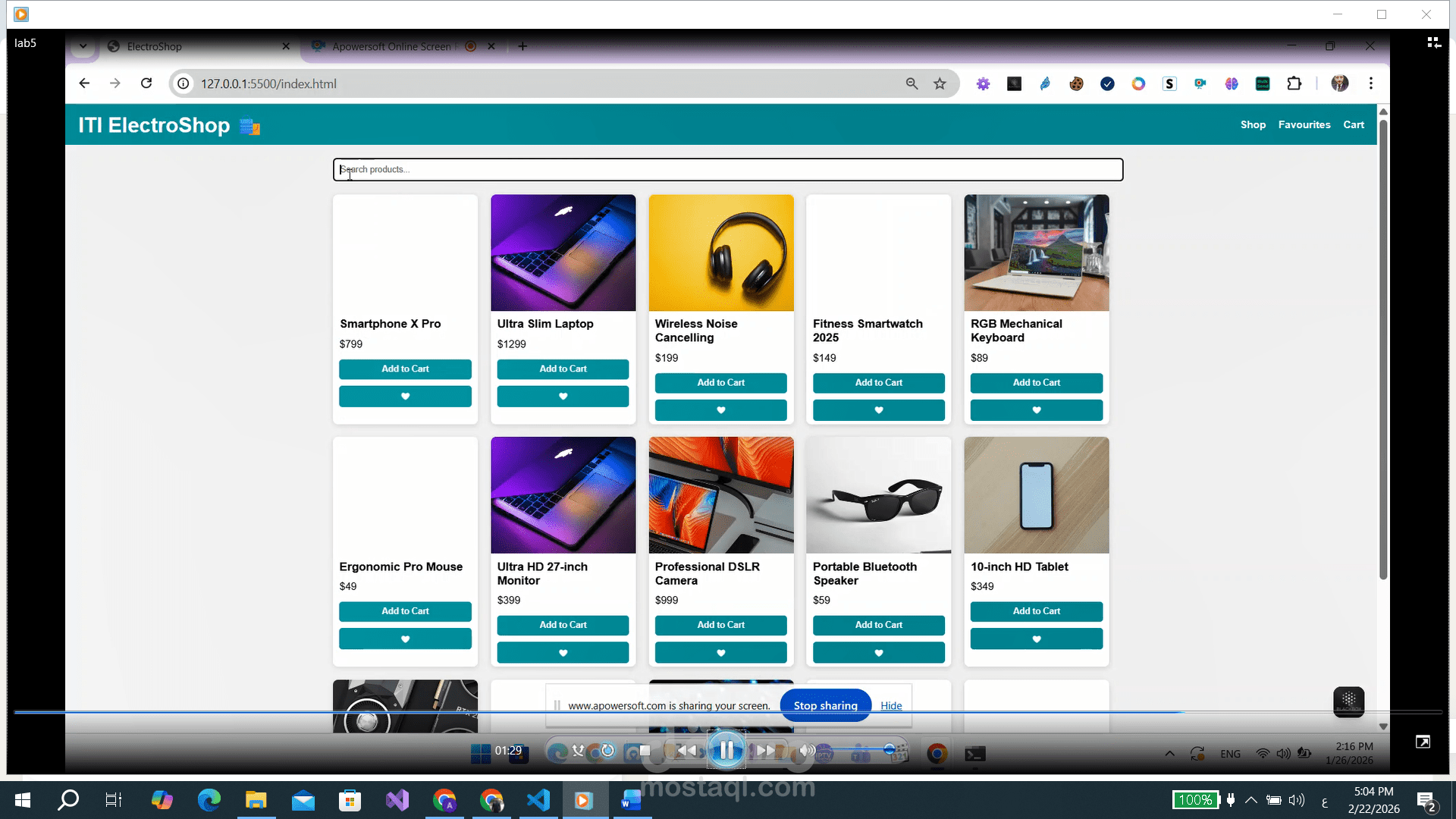The image size is (1456, 819).
Task: Toggle the repeat playback icon
Action: click(607, 751)
